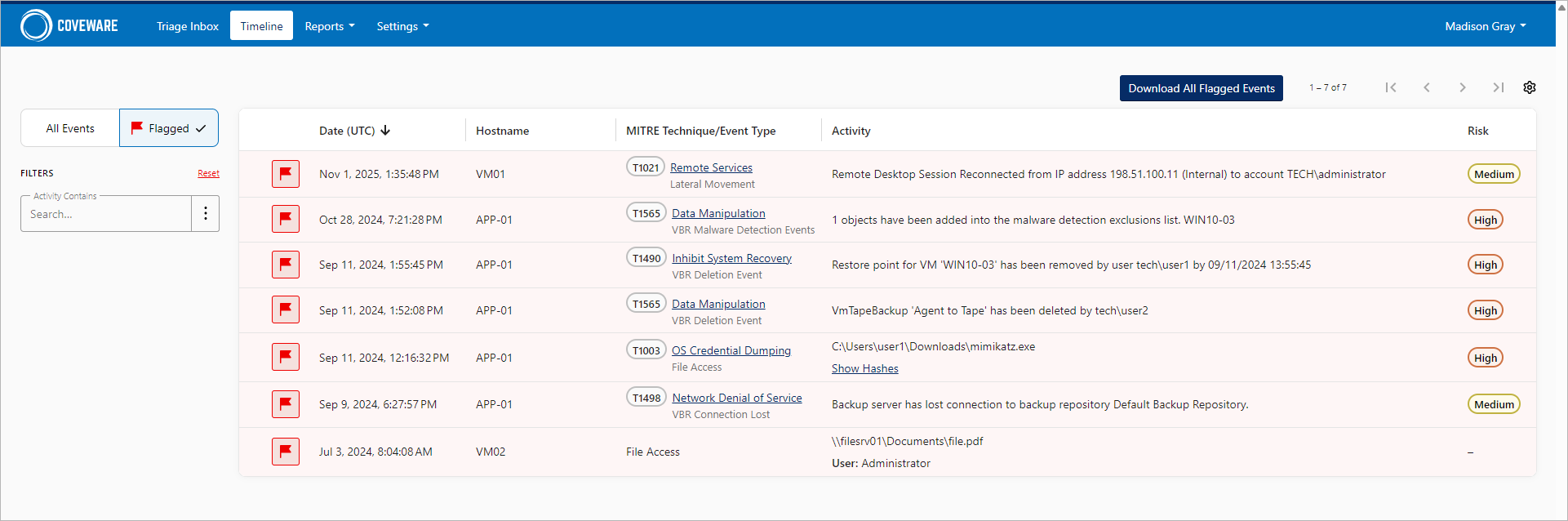Click the Coveware logo

click(69, 25)
